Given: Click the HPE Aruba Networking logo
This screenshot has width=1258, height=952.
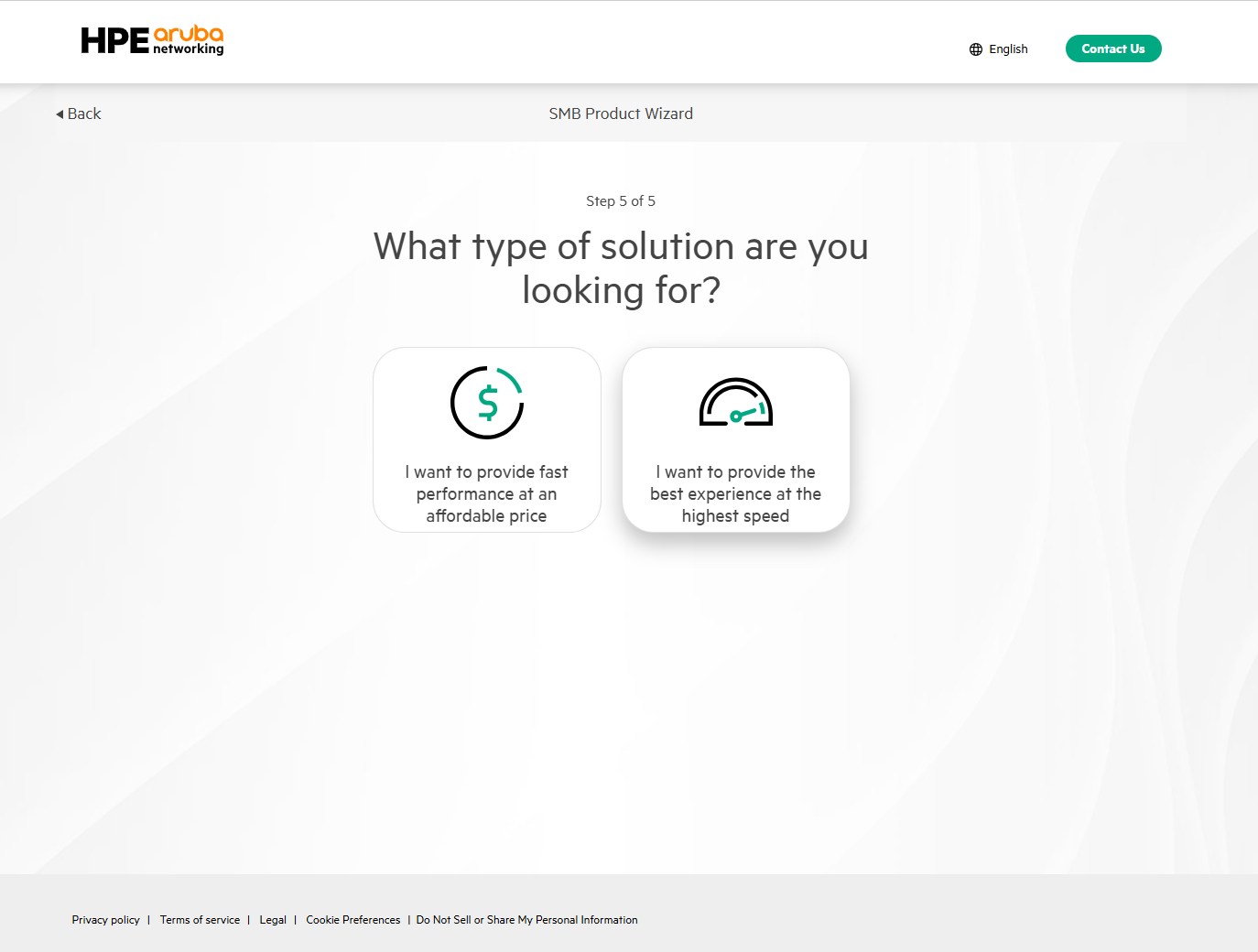Looking at the screenshot, I should click(152, 40).
